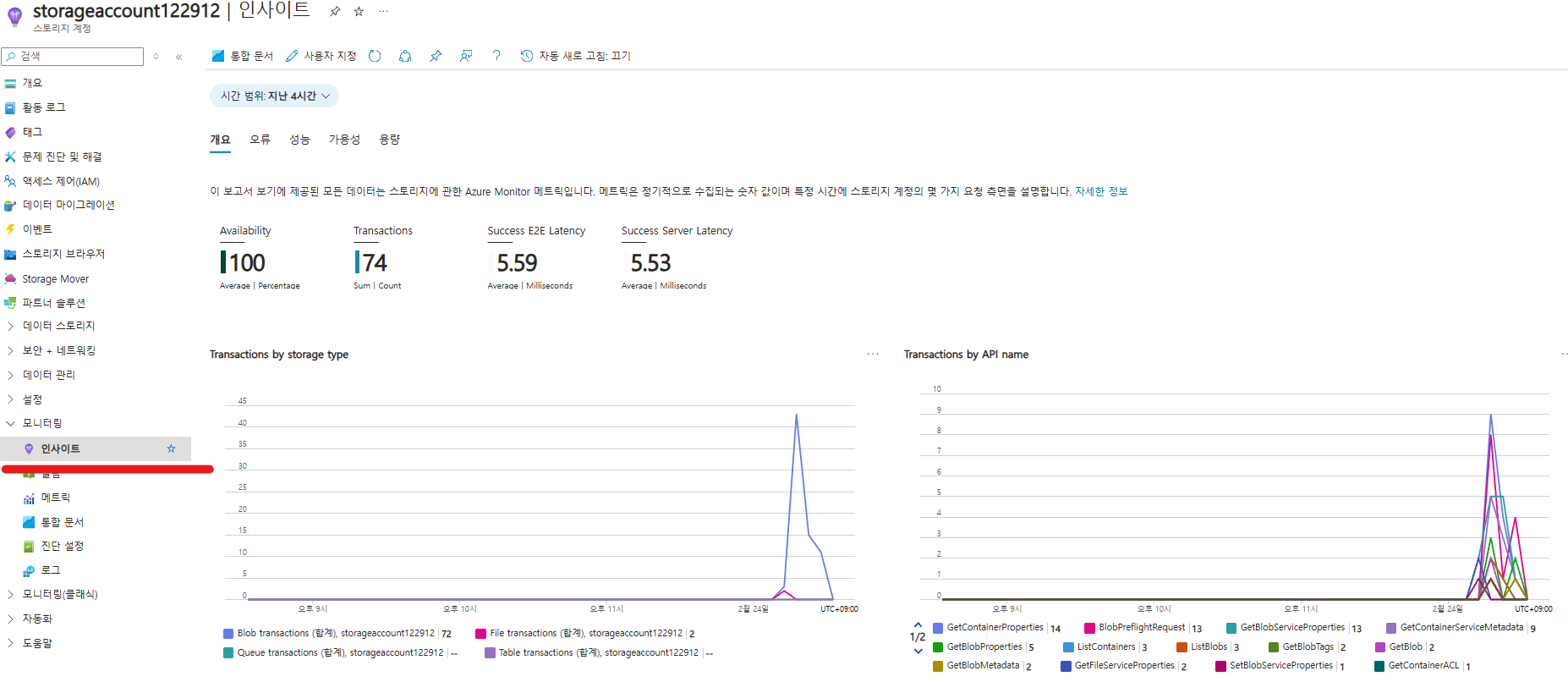The image size is (1568, 693).
Task: Open the 메트릭 item in monitoring section
Action: click(x=56, y=498)
